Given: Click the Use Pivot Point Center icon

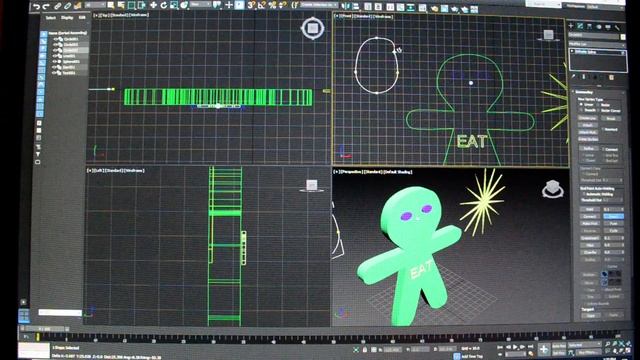Looking at the screenshot, I should tap(217, 5).
